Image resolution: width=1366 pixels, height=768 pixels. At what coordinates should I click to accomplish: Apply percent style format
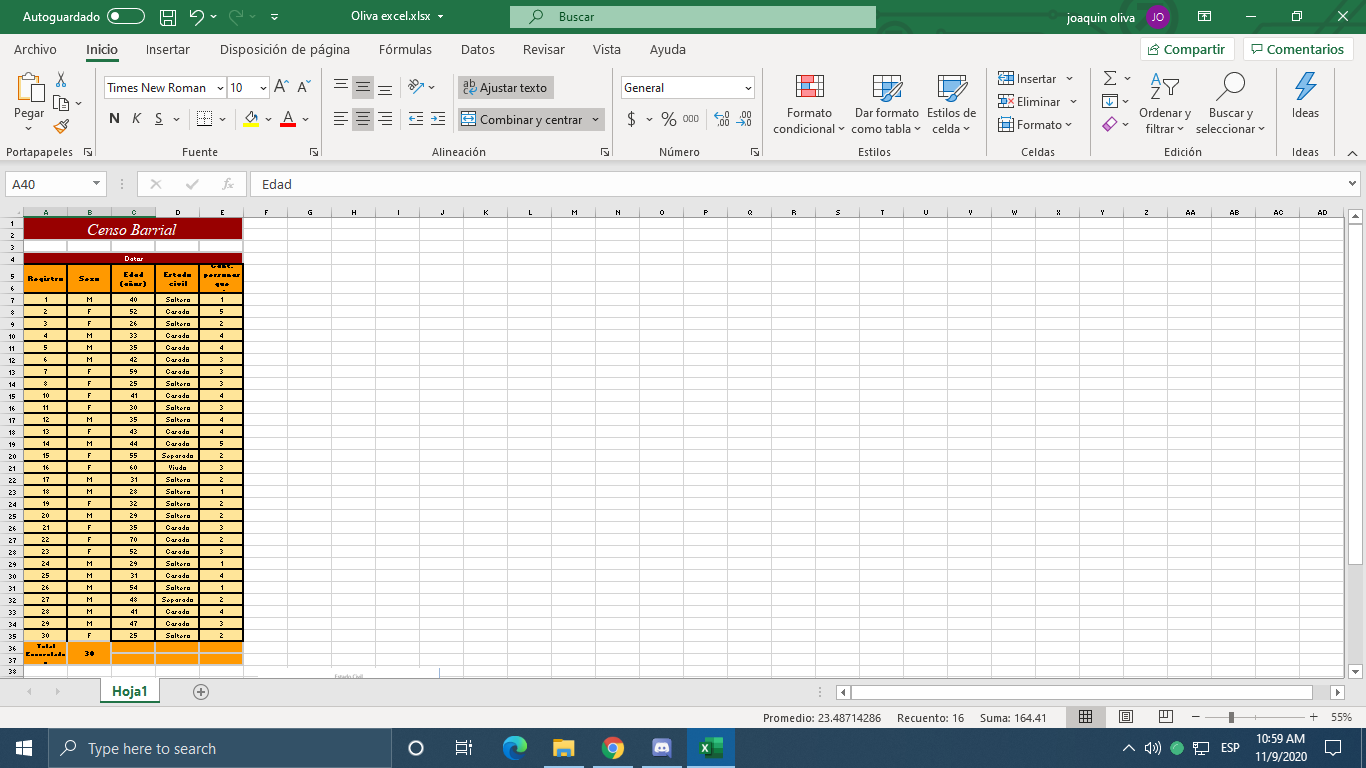[668, 119]
